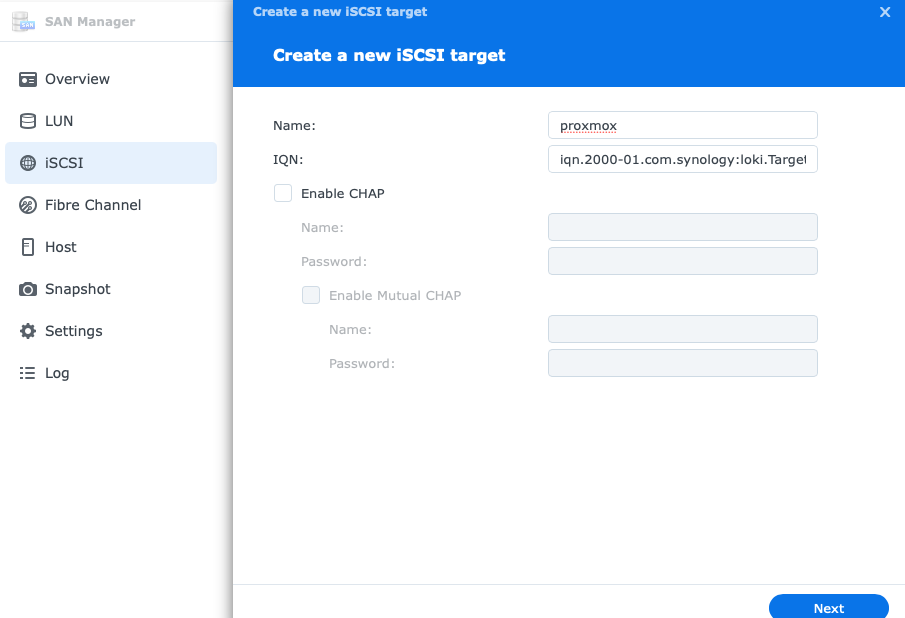Click the Host server icon
905x618 pixels.
click(x=28, y=247)
